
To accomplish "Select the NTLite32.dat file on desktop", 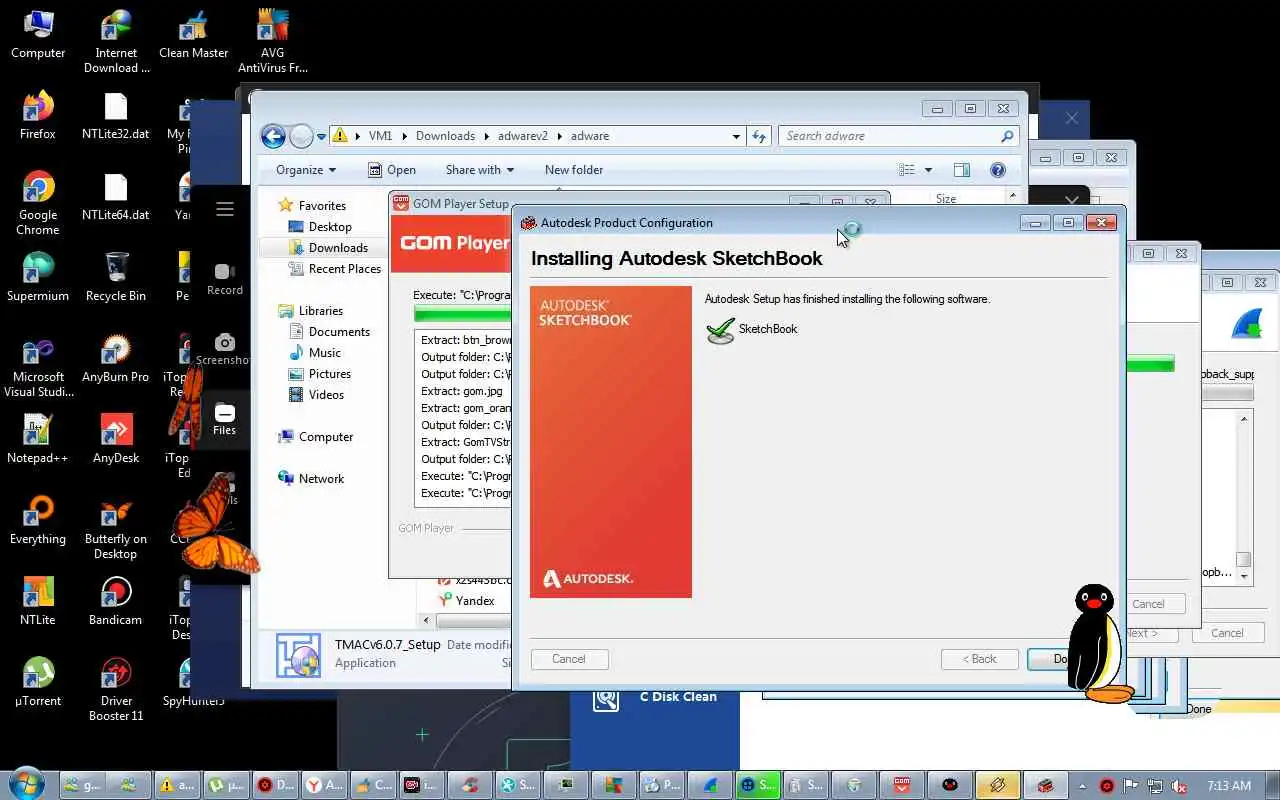I will point(116,116).
